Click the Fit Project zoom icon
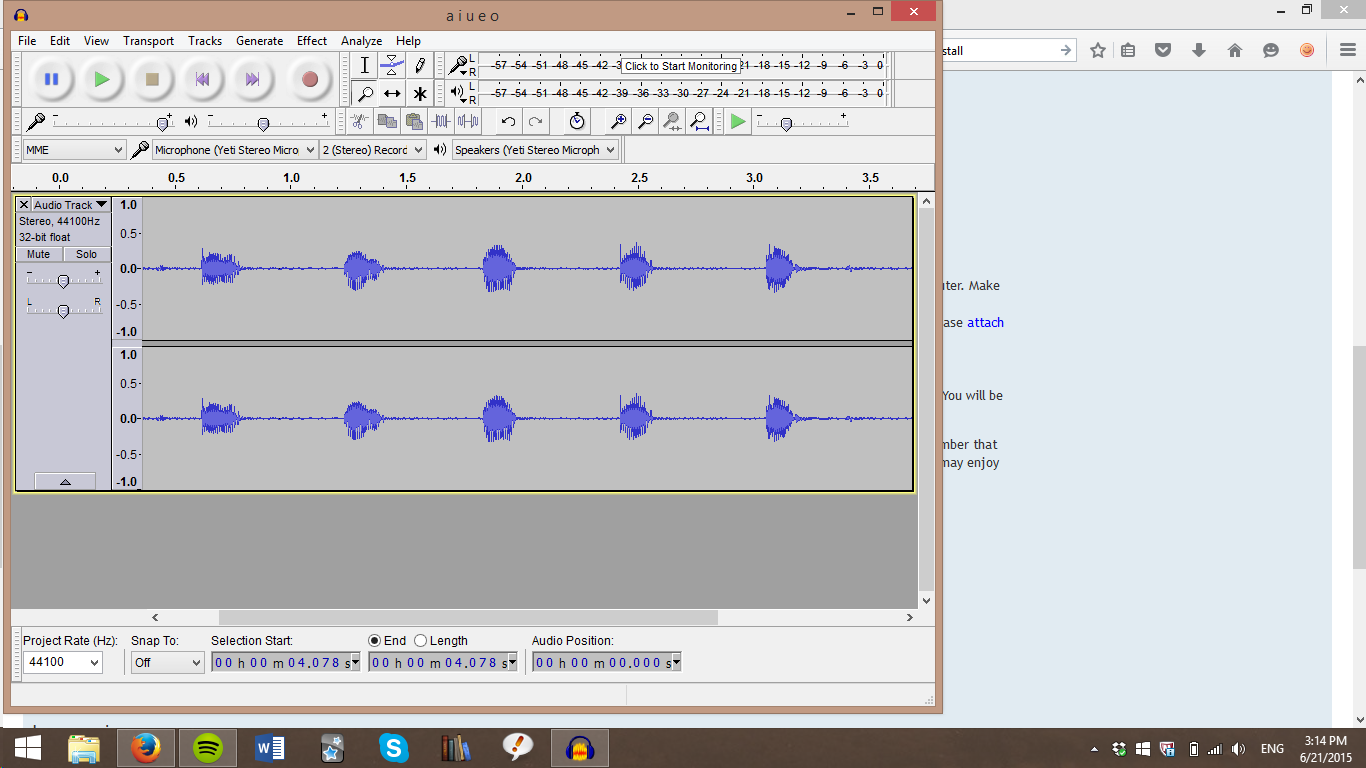This screenshot has width=1366, height=768. [x=700, y=121]
